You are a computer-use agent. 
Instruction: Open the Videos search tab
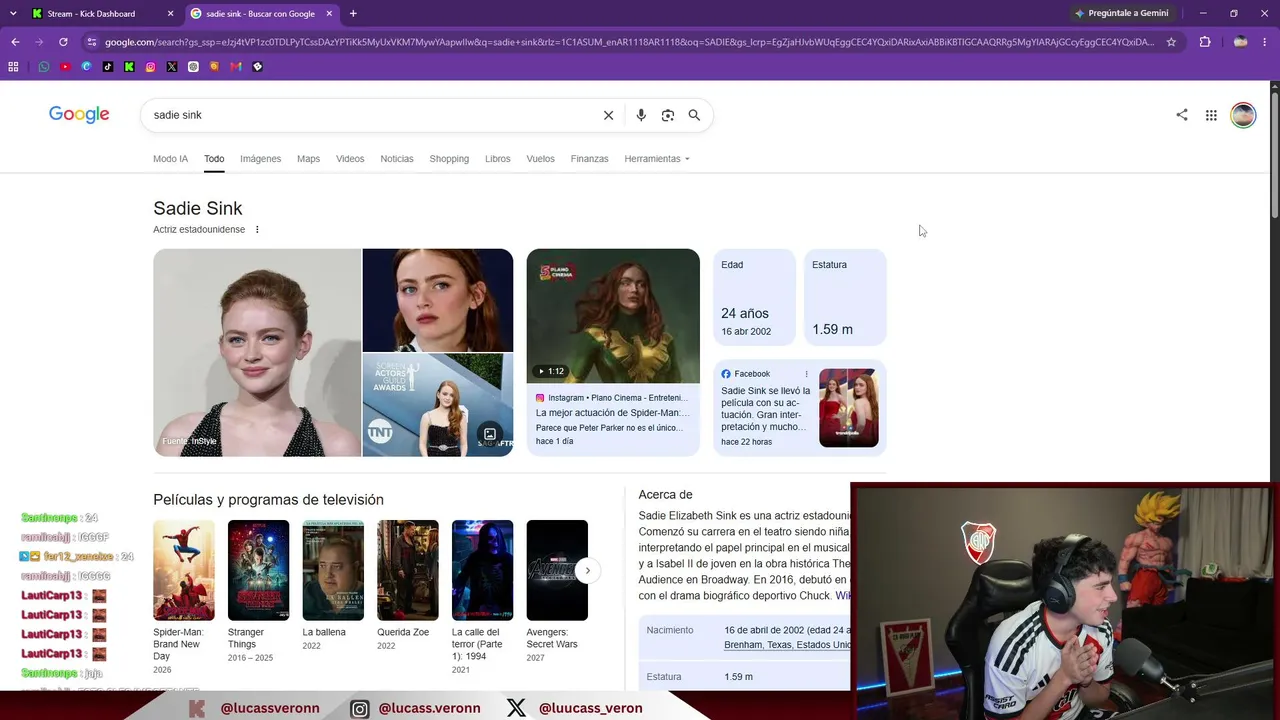click(x=350, y=159)
